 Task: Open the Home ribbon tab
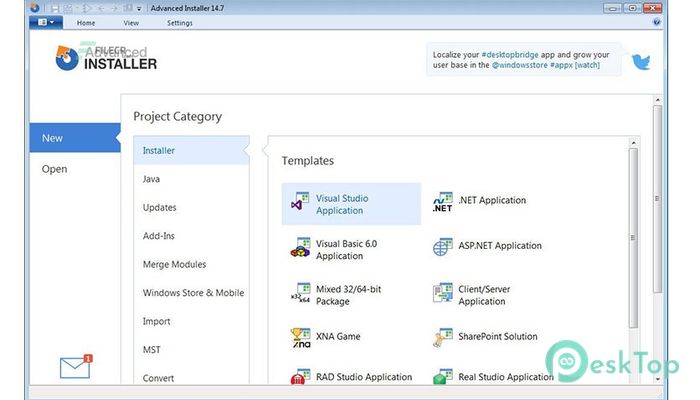(86, 23)
